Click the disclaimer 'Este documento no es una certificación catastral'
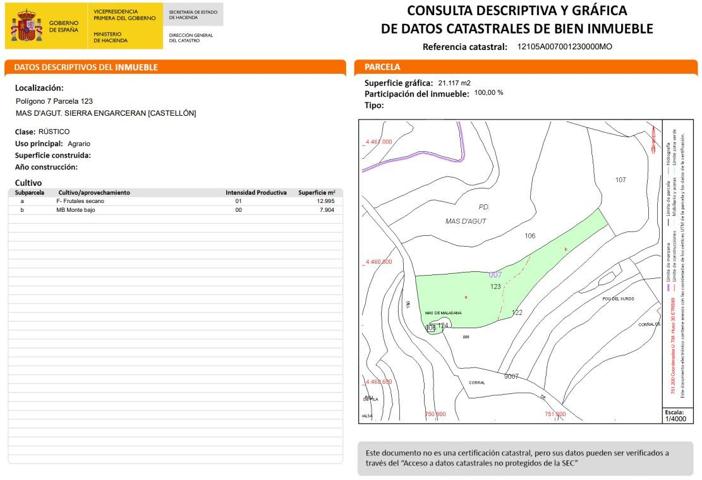Image resolution: width=702 pixels, height=480 pixels. click(525, 458)
